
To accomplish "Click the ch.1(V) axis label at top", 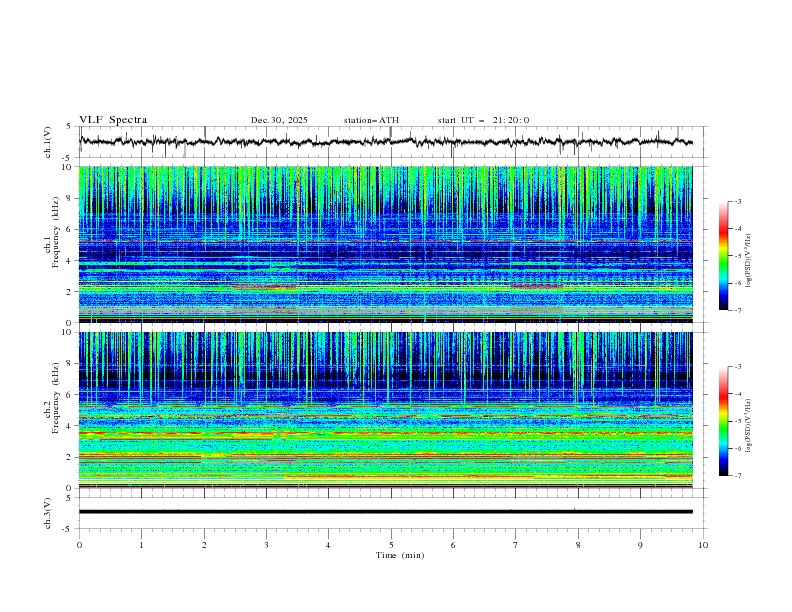I will point(48,142).
